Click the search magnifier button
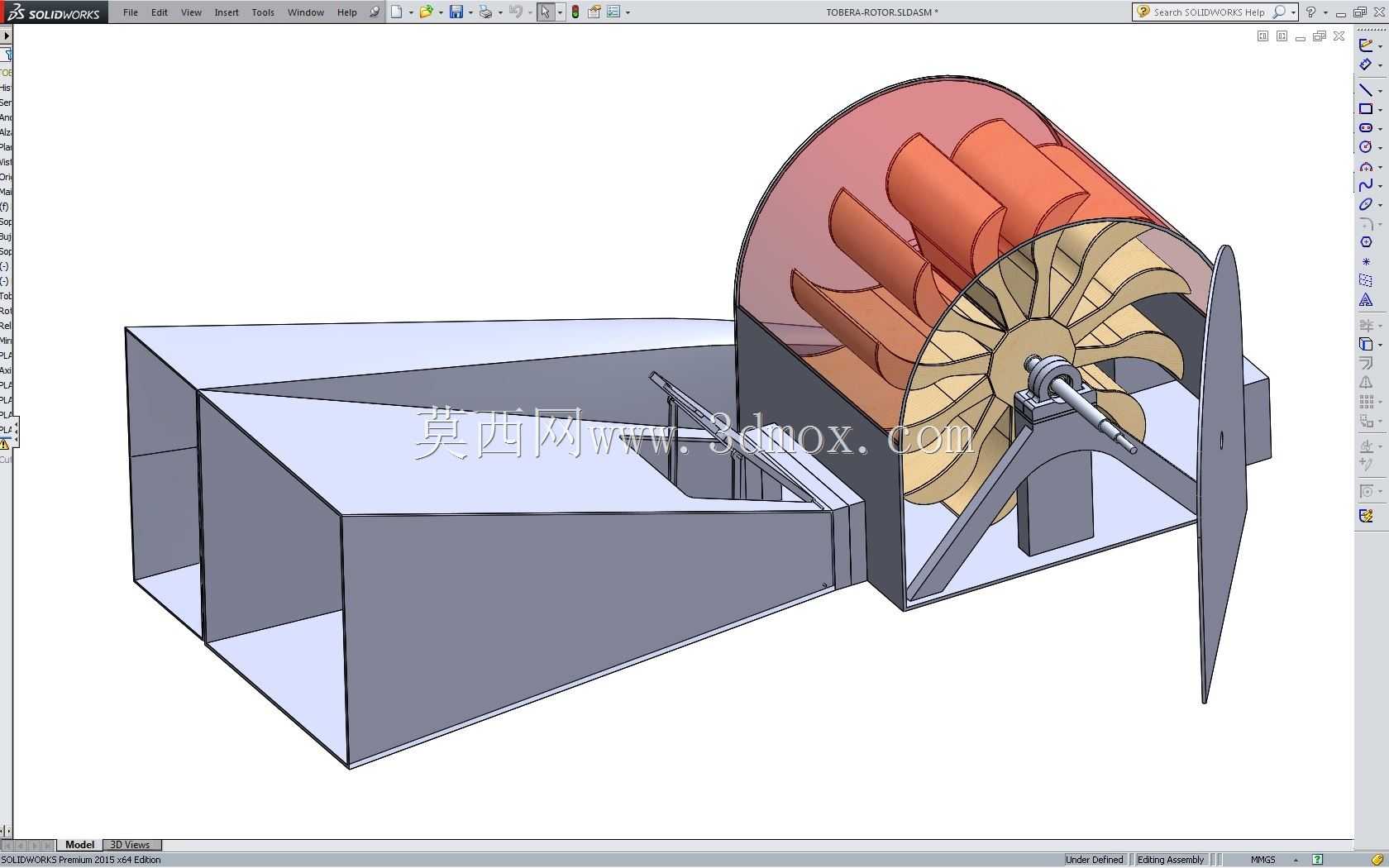Viewport: 1389px width, 868px height. [x=1279, y=12]
